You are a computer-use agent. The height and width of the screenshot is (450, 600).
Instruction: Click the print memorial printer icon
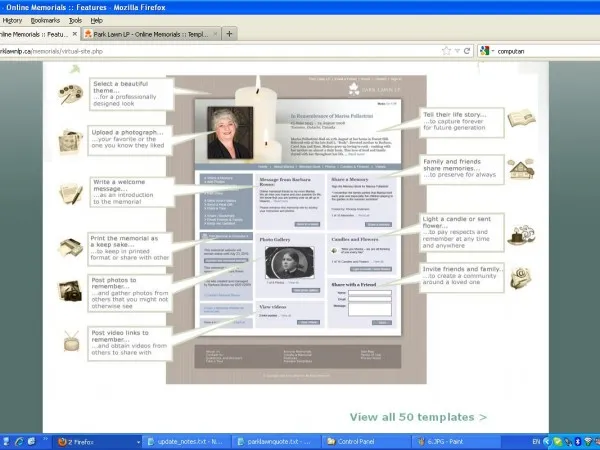click(71, 245)
